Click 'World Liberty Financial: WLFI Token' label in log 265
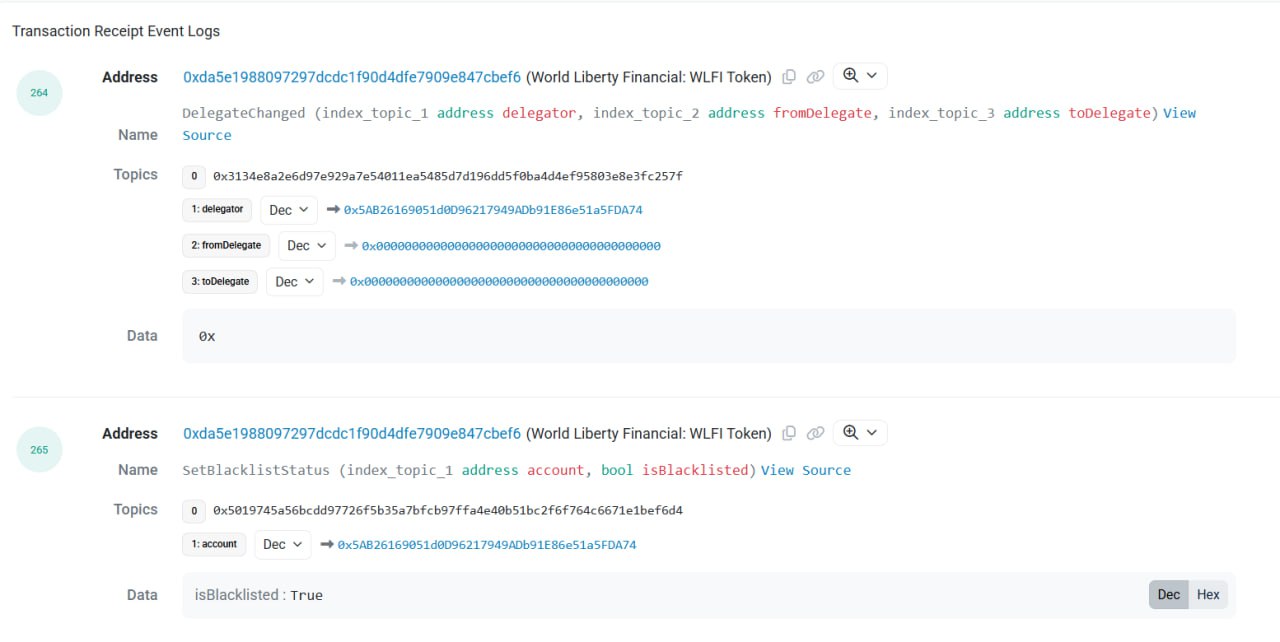The image size is (1280, 642). click(x=649, y=434)
